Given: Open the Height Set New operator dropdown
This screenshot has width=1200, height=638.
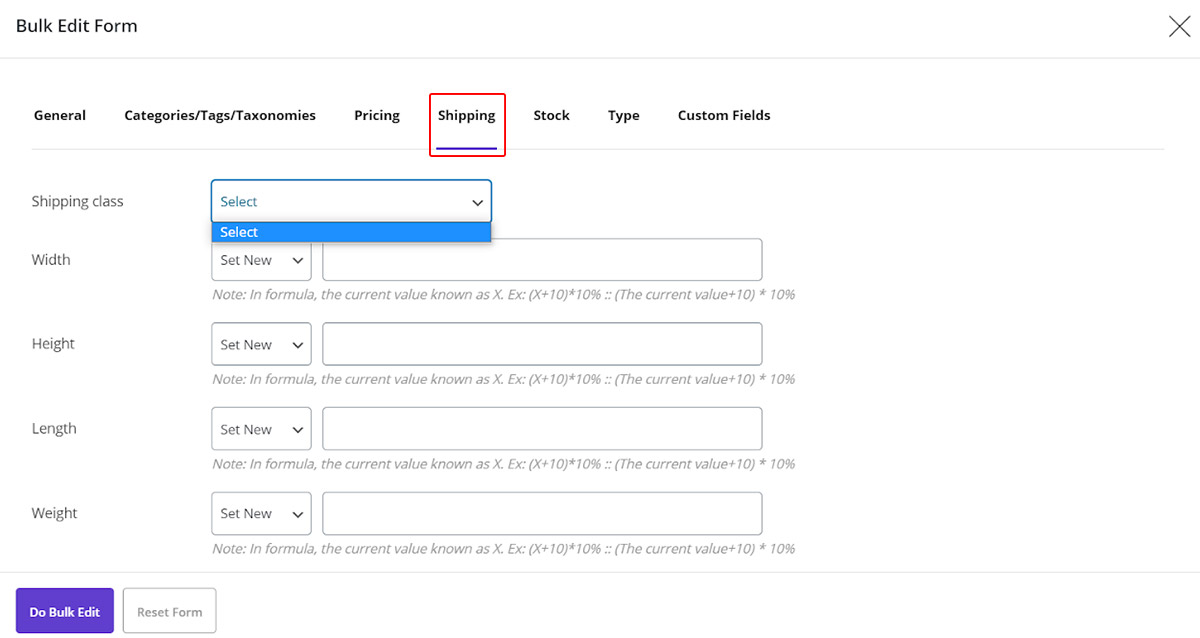Looking at the screenshot, I should pyautogui.click(x=261, y=345).
